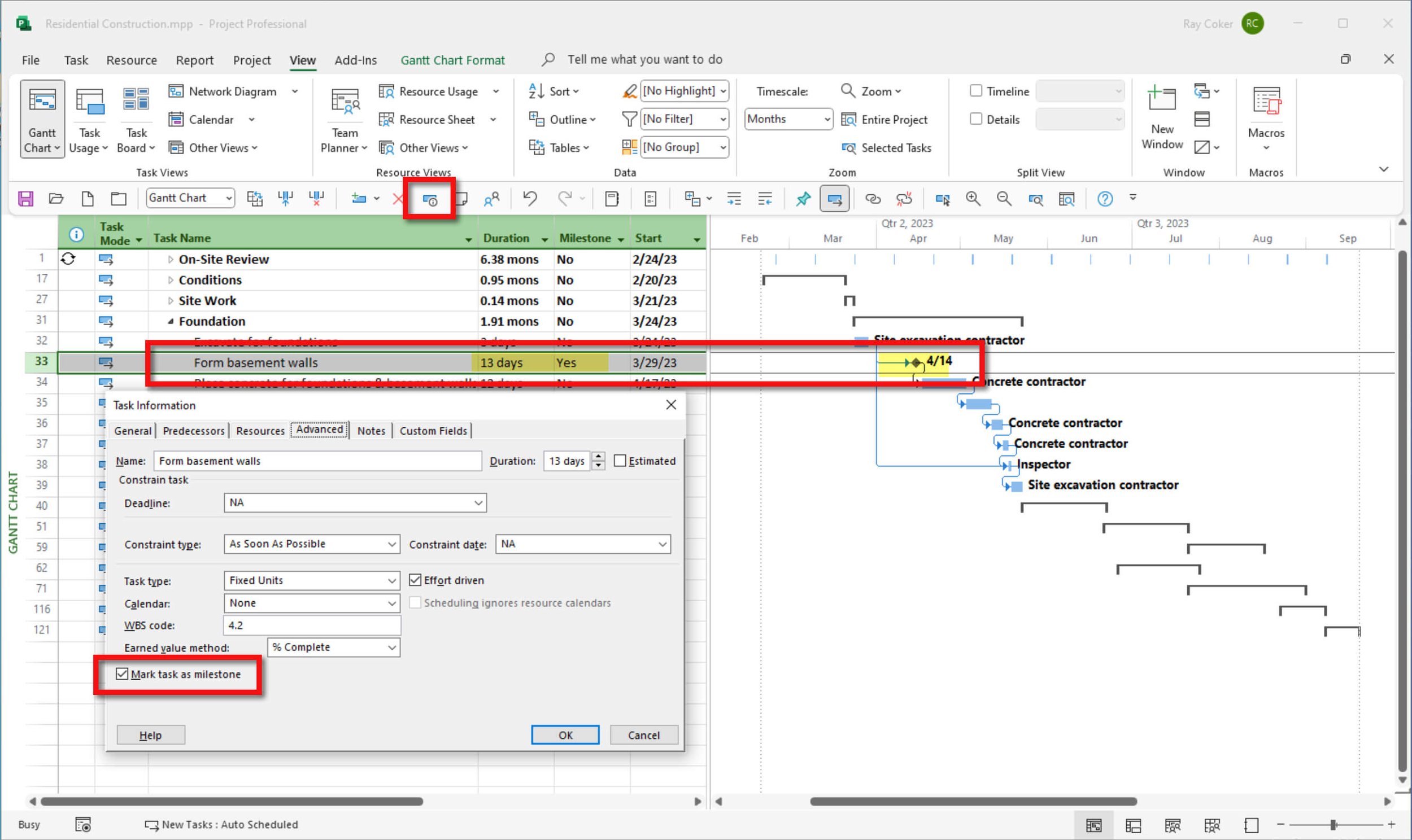
Task: Click the Cancel button in Task Information
Action: (644, 734)
